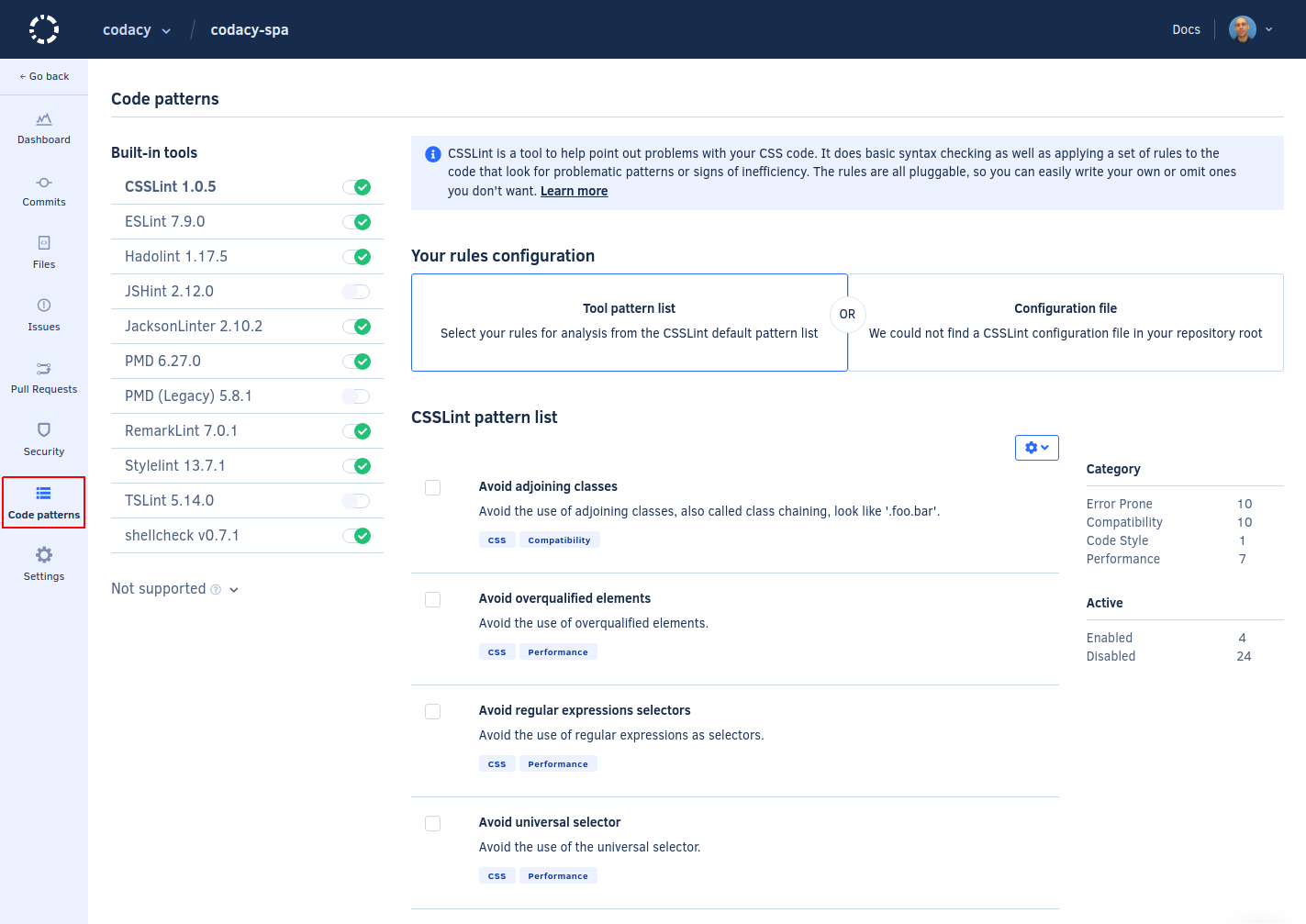
Task: Toggle RemarkLint 7.0.1 switch
Action: point(356,431)
